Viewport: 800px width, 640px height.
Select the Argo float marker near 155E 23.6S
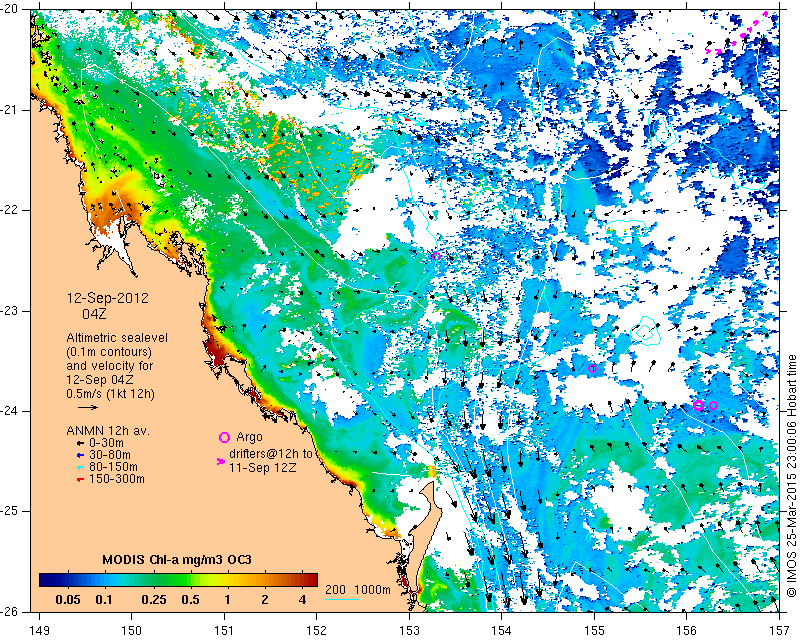tap(592, 368)
